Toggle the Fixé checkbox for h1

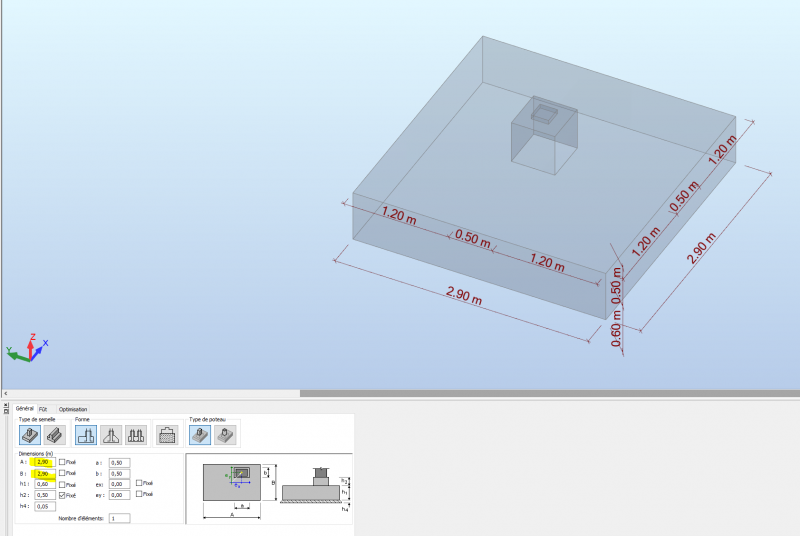(x=62, y=484)
